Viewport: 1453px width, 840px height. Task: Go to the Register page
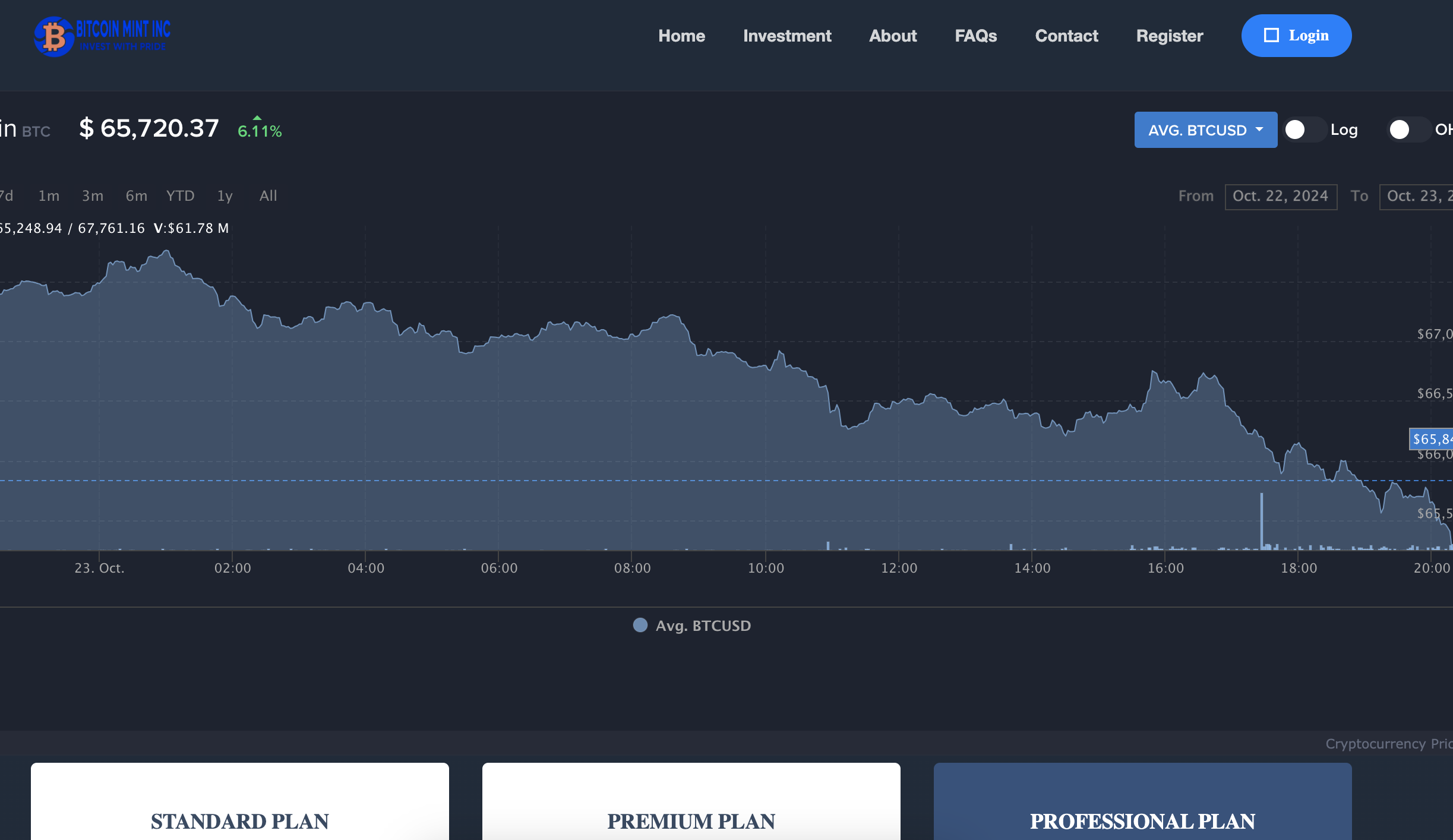click(x=1169, y=36)
